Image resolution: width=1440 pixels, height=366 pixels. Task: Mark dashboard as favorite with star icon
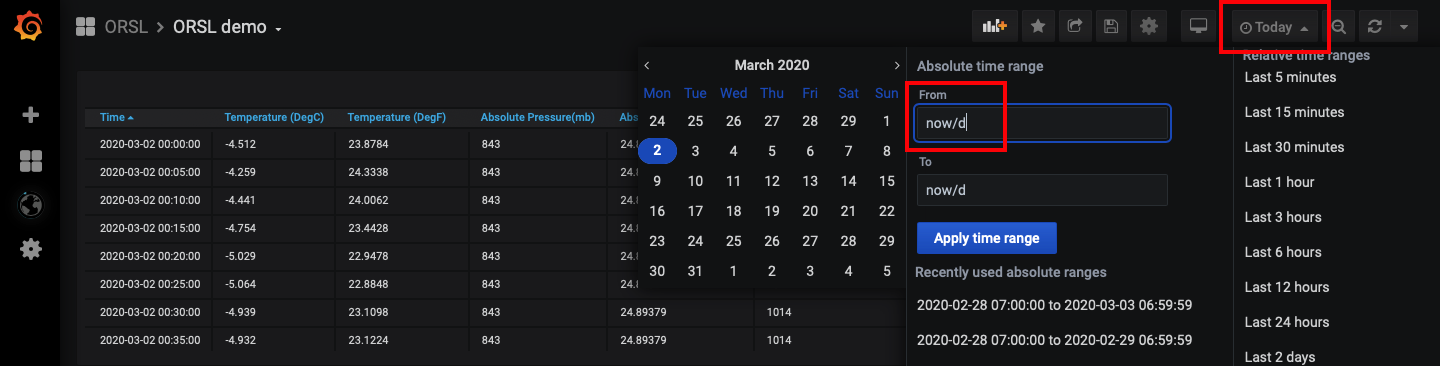[1038, 27]
